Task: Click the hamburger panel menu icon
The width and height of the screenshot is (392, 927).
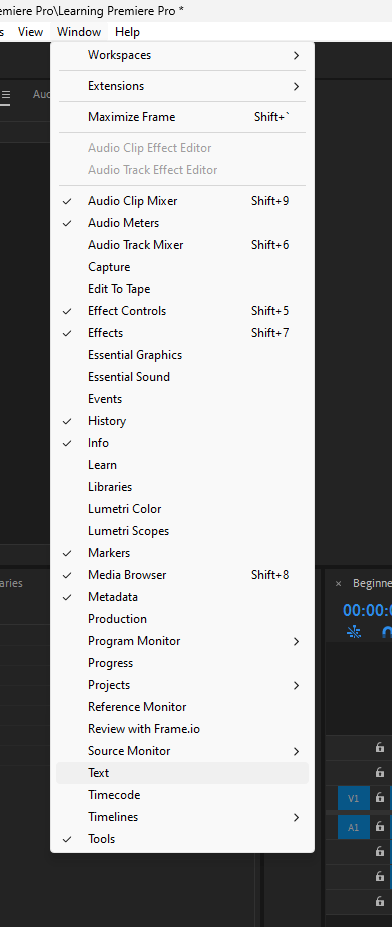Action: (x=5, y=95)
